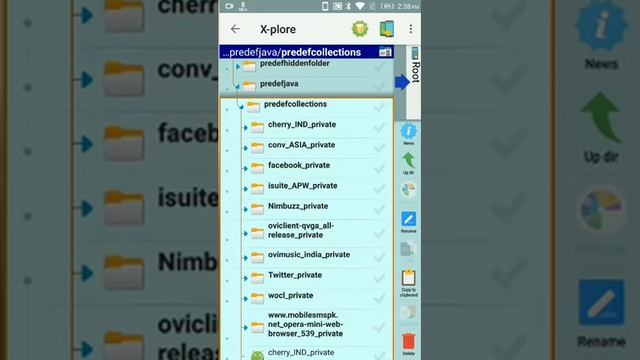
Task: Collapse the predefcollections tree arrow
Action: click(241, 107)
